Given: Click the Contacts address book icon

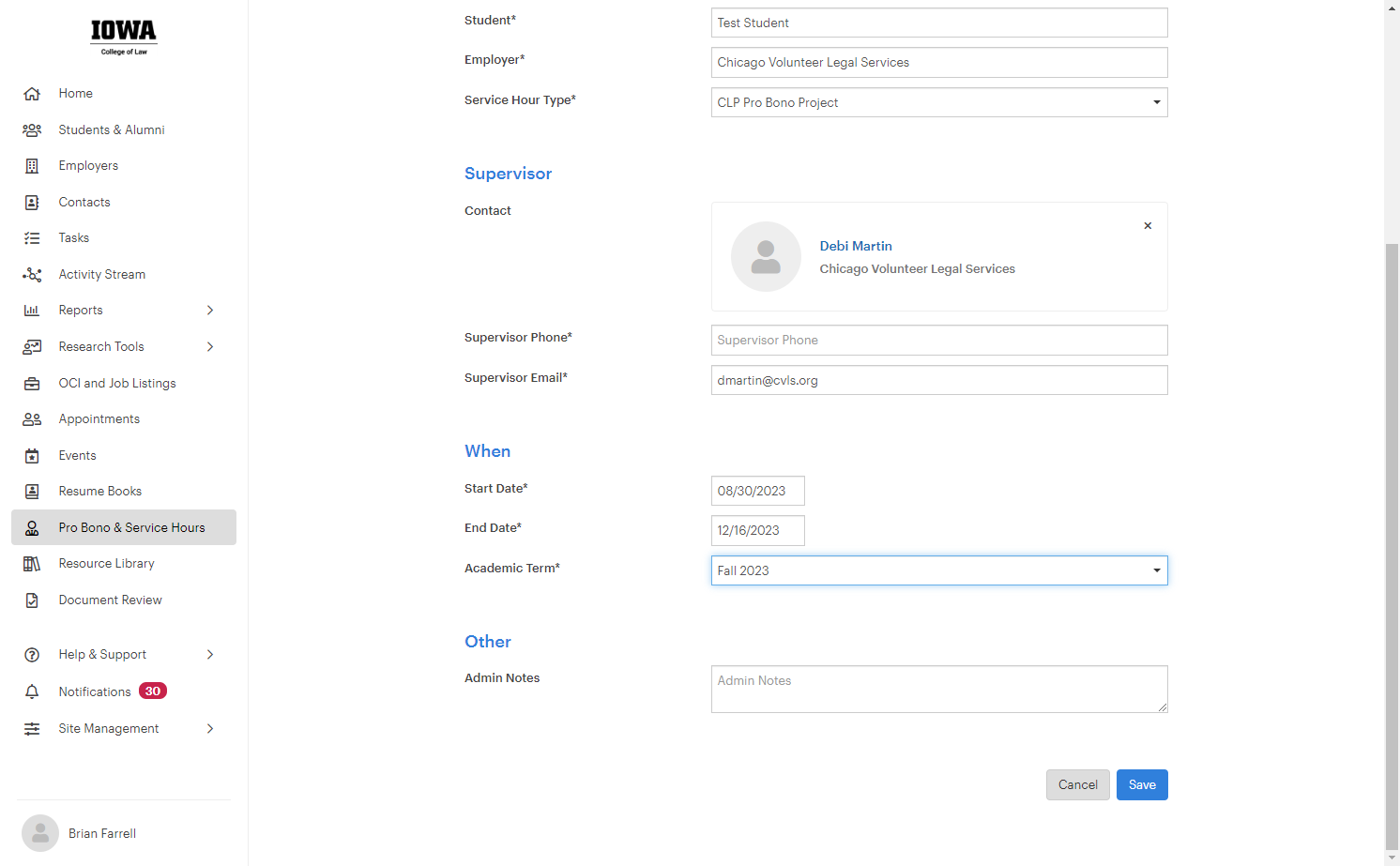Looking at the screenshot, I should 32,203.
